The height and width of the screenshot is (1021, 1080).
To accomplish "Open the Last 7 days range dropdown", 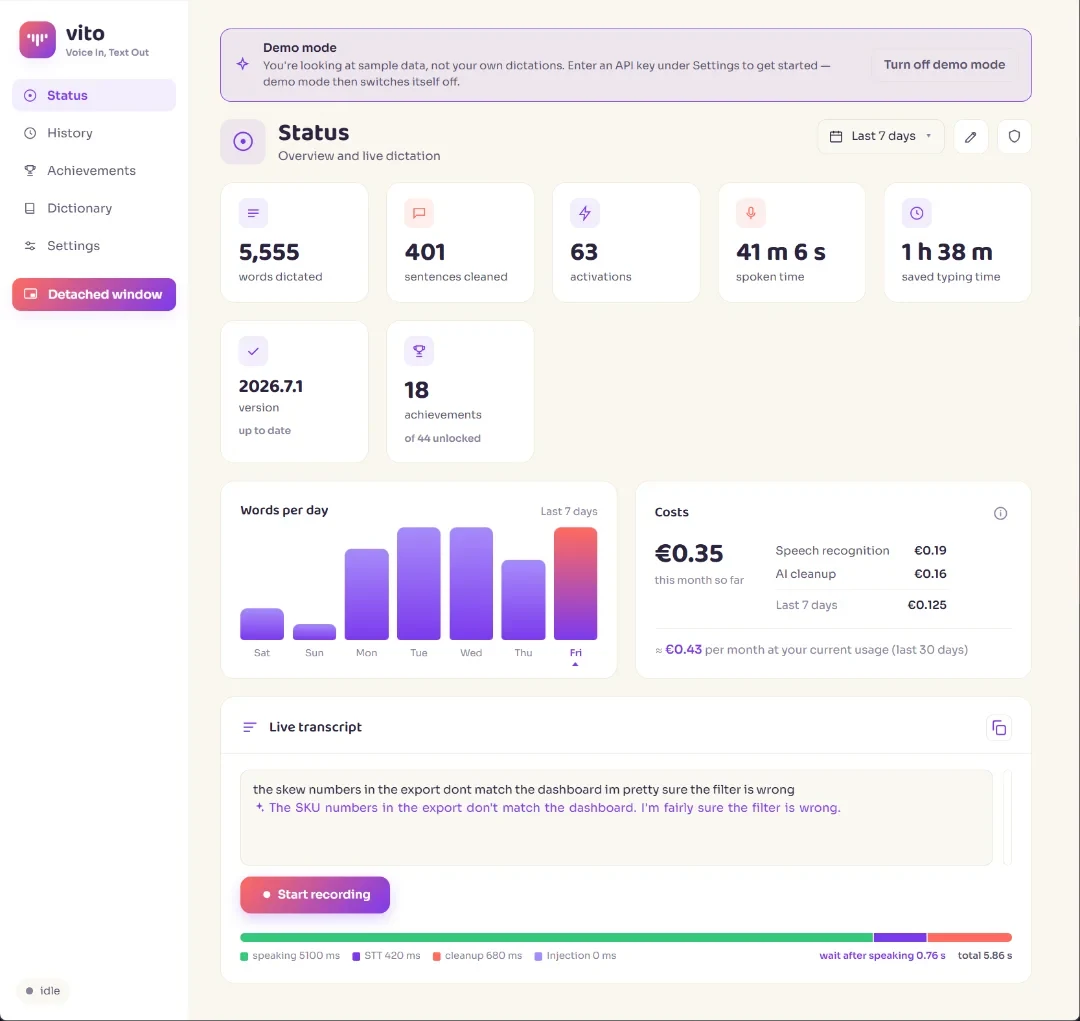I will (880, 136).
